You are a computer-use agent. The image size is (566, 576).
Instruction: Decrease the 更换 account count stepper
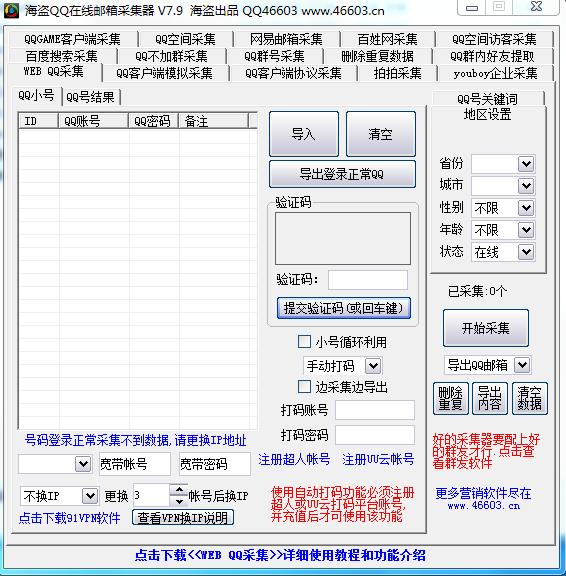coord(179,501)
